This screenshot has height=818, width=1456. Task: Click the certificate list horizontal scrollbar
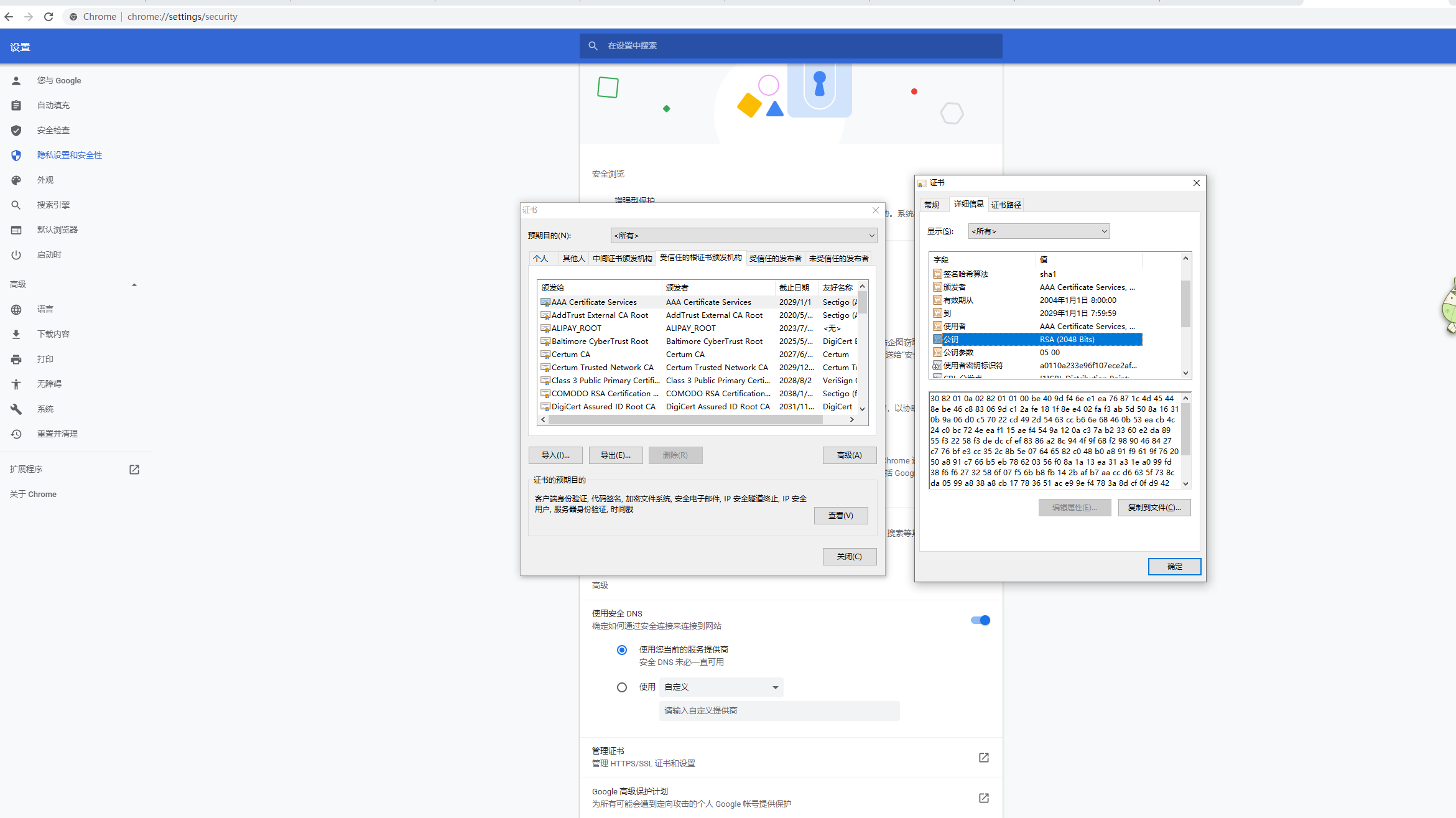(684, 420)
